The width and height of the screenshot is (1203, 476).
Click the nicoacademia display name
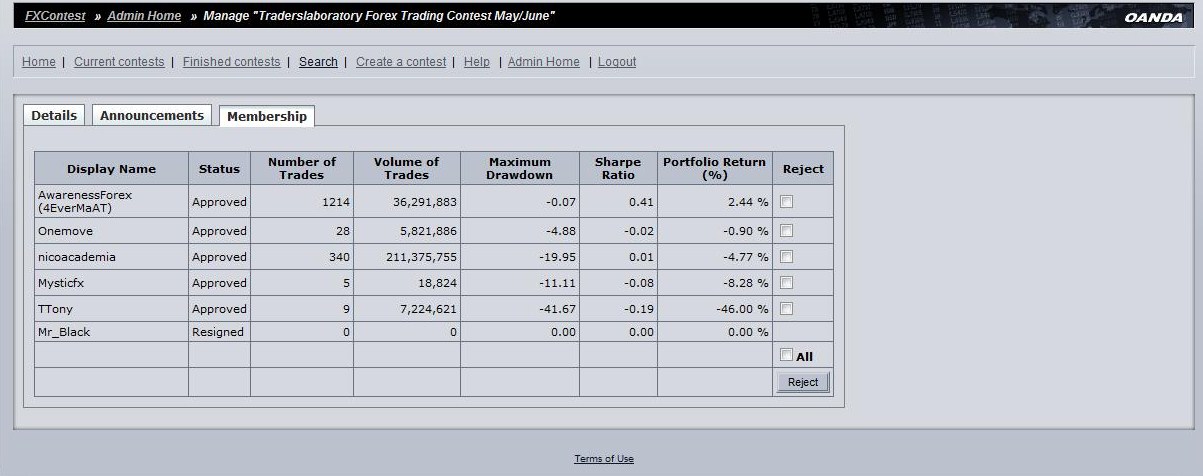(77, 257)
